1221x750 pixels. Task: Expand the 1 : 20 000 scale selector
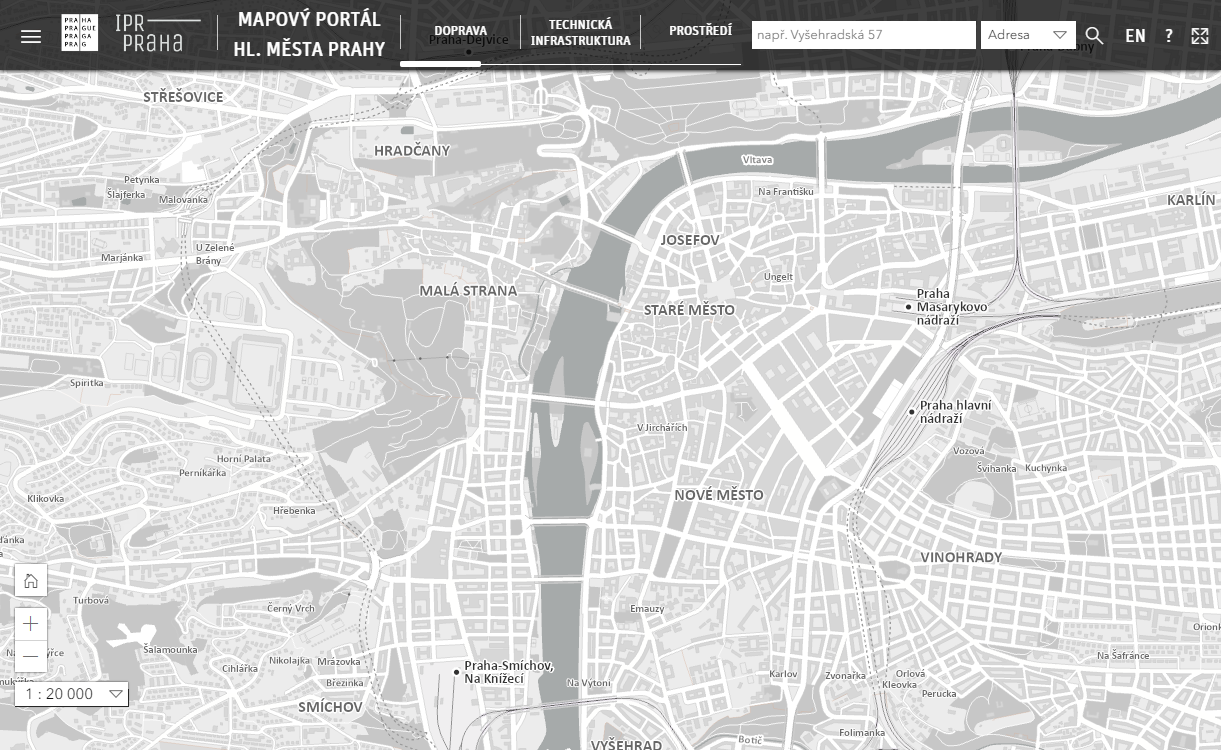72,694
